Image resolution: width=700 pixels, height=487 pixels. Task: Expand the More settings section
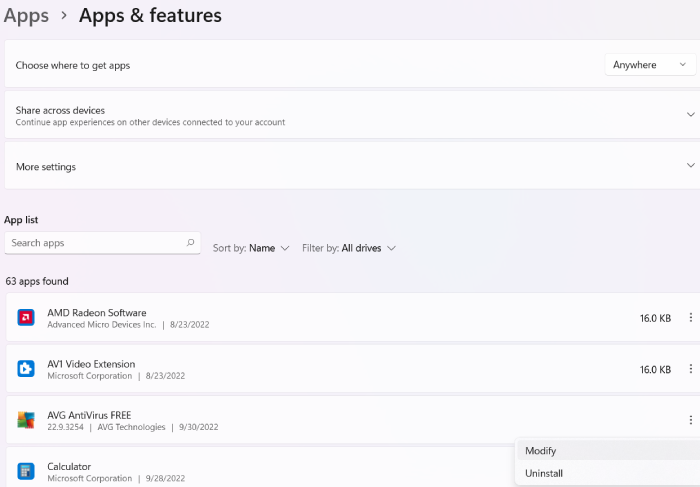point(690,166)
